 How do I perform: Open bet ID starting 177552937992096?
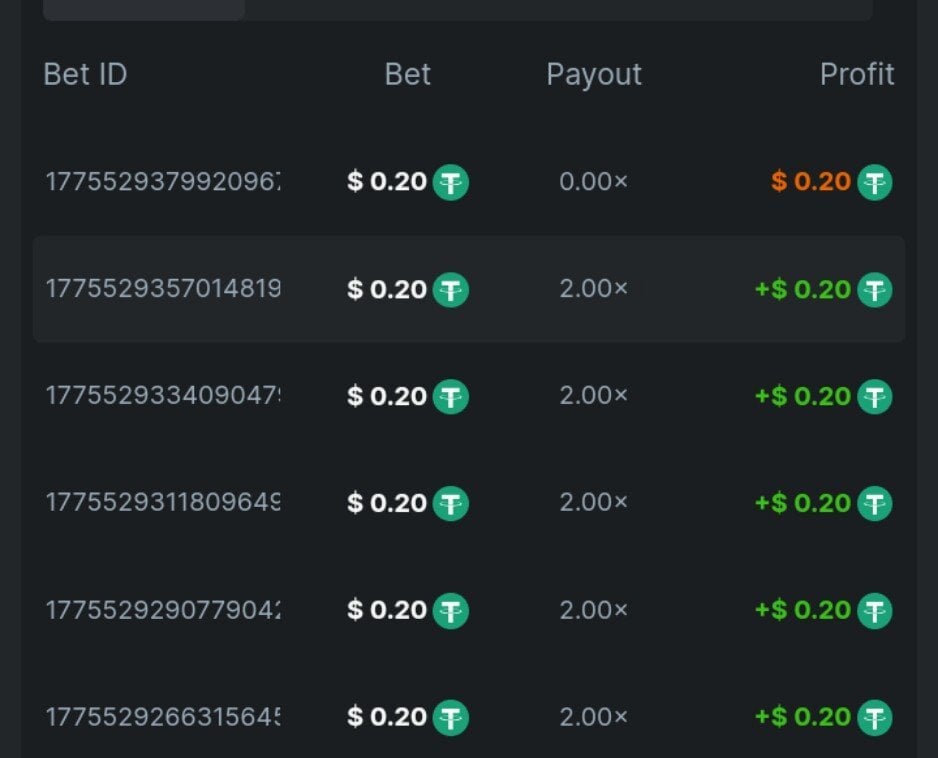[x=163, y=183]
